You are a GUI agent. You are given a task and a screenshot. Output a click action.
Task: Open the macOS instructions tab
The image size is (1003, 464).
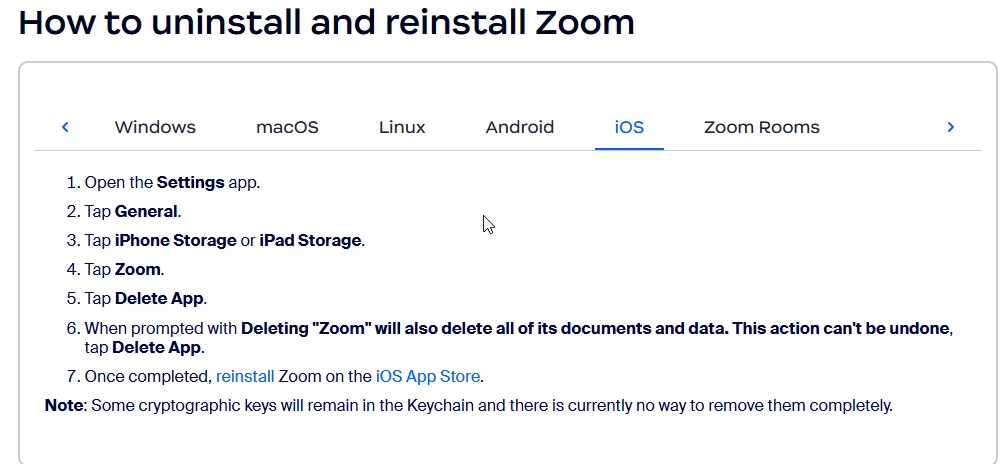[287, 127]
